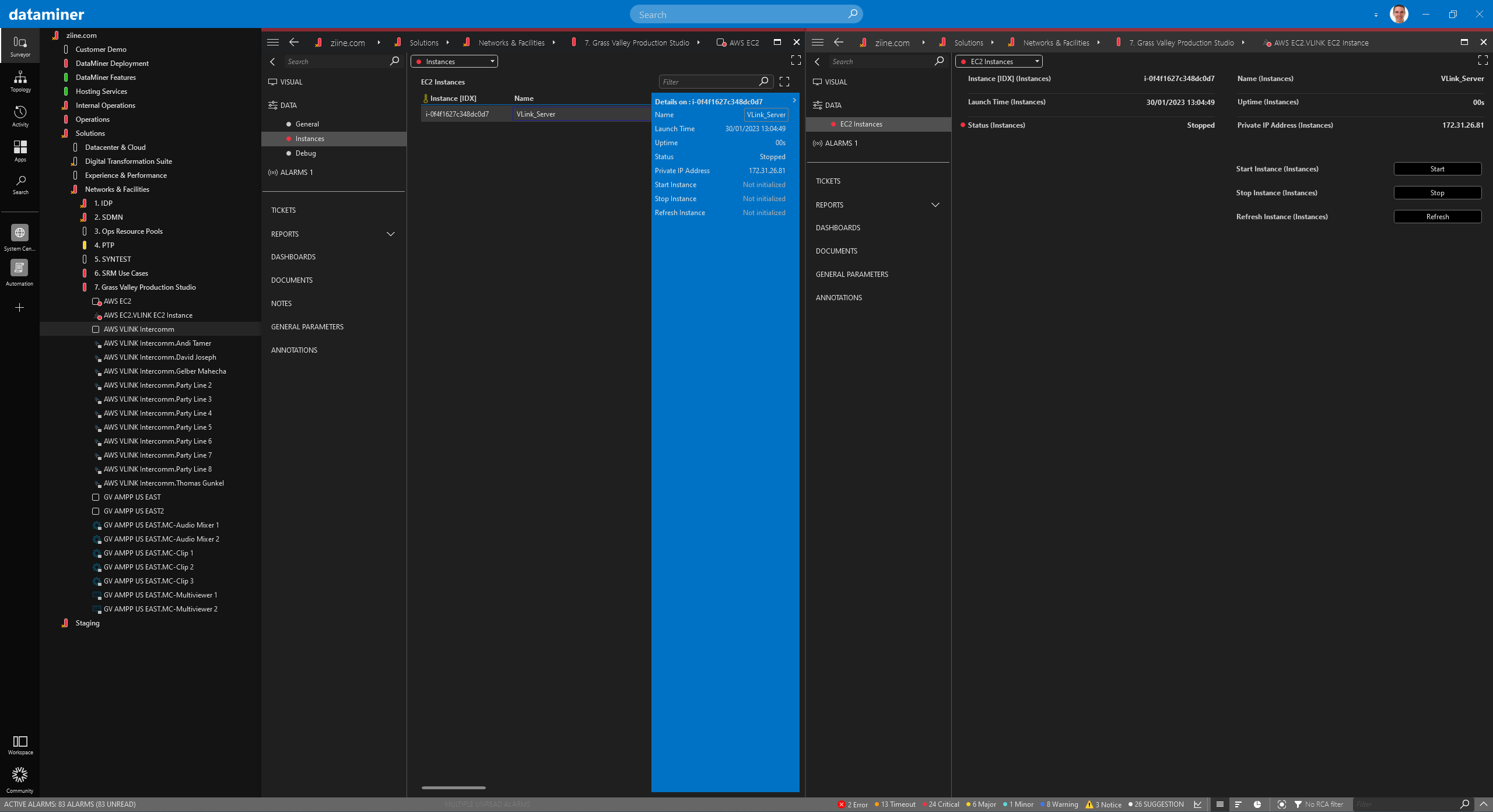
Task: Open DASHBOARDS in VLINK EC2 Instance card
Action: pos(837,228)
